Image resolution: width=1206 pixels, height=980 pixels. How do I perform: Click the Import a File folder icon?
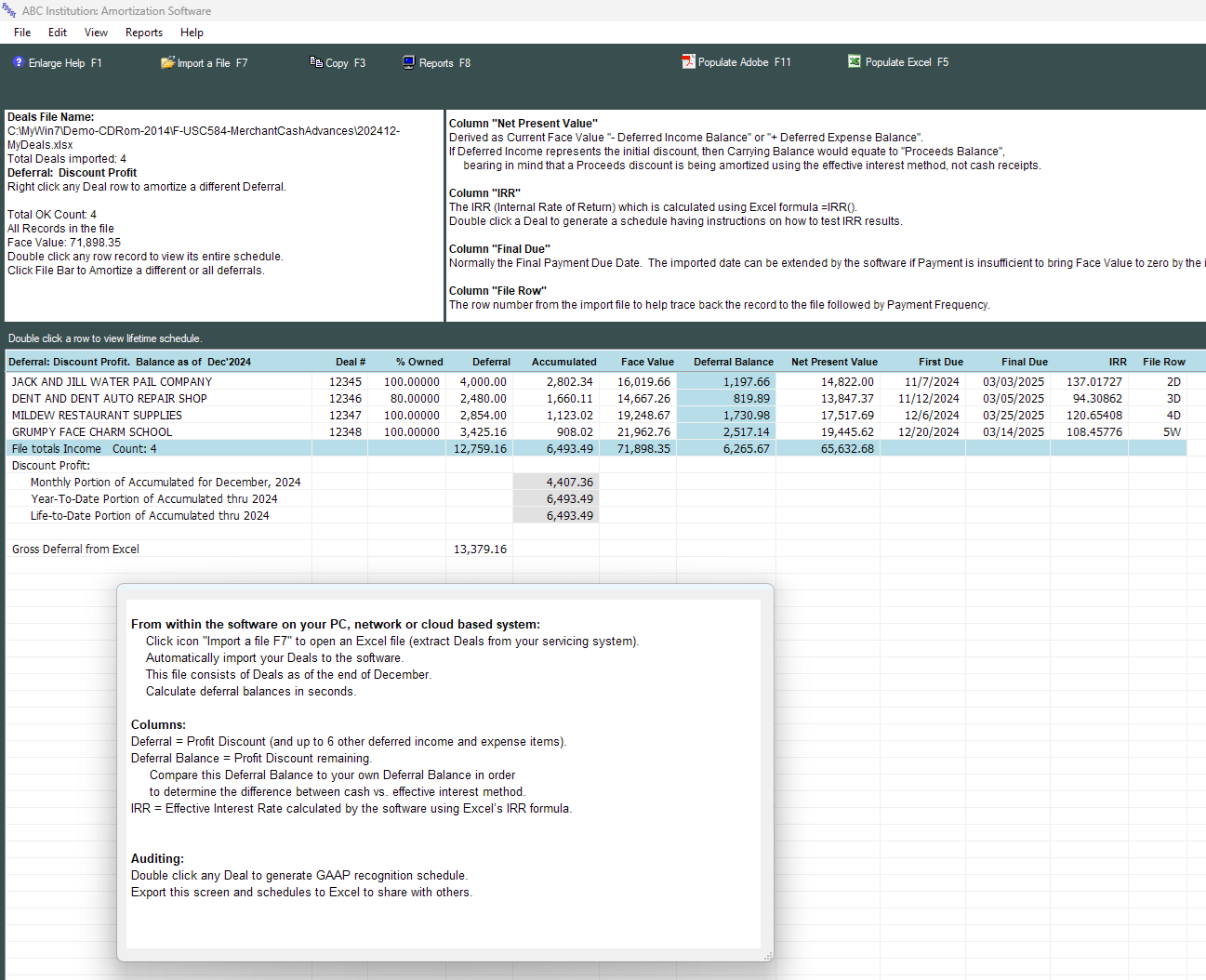[x=167, y=62]
